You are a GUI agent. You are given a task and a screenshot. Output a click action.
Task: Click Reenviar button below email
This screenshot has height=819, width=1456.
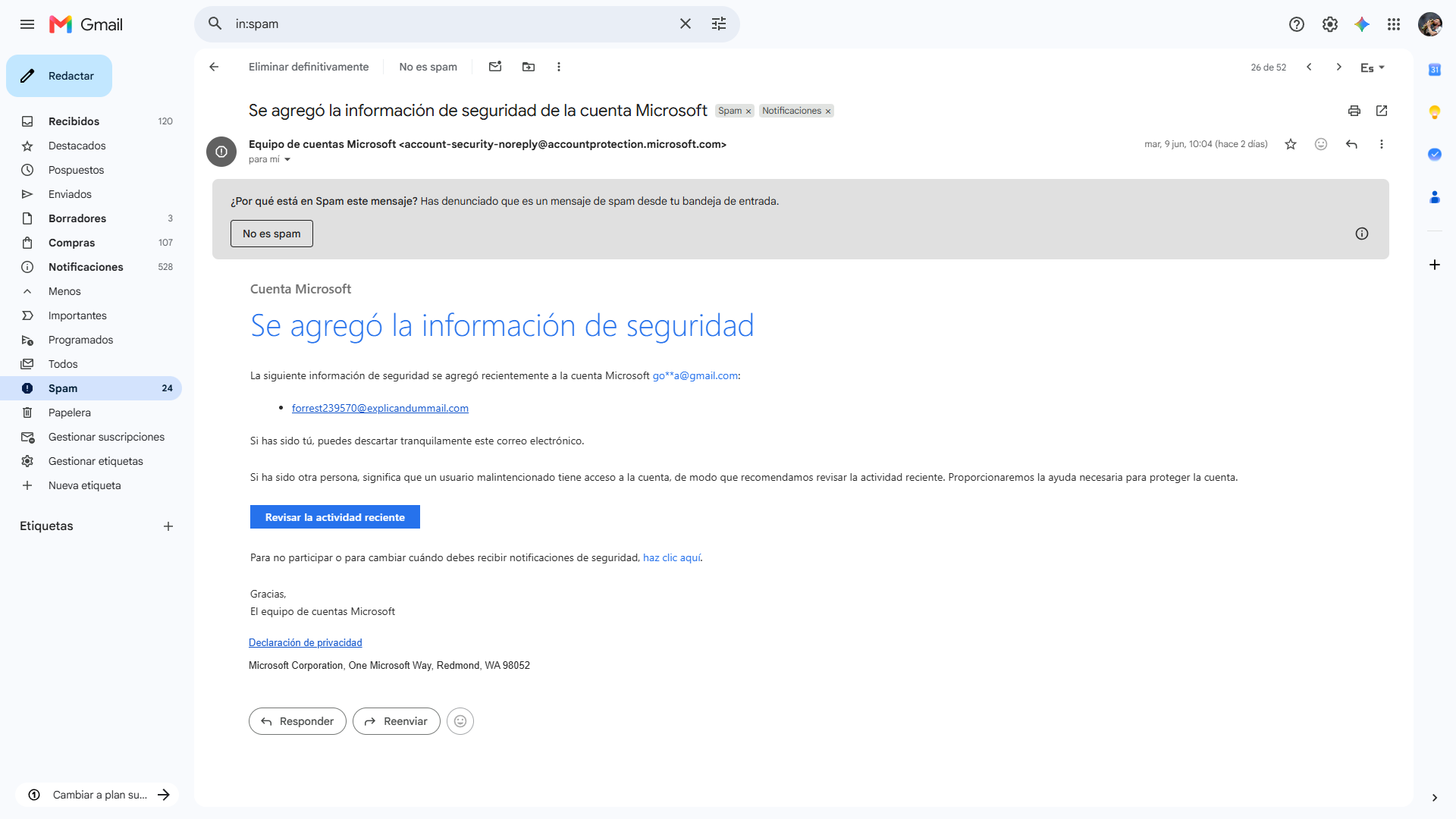point(396,721)
